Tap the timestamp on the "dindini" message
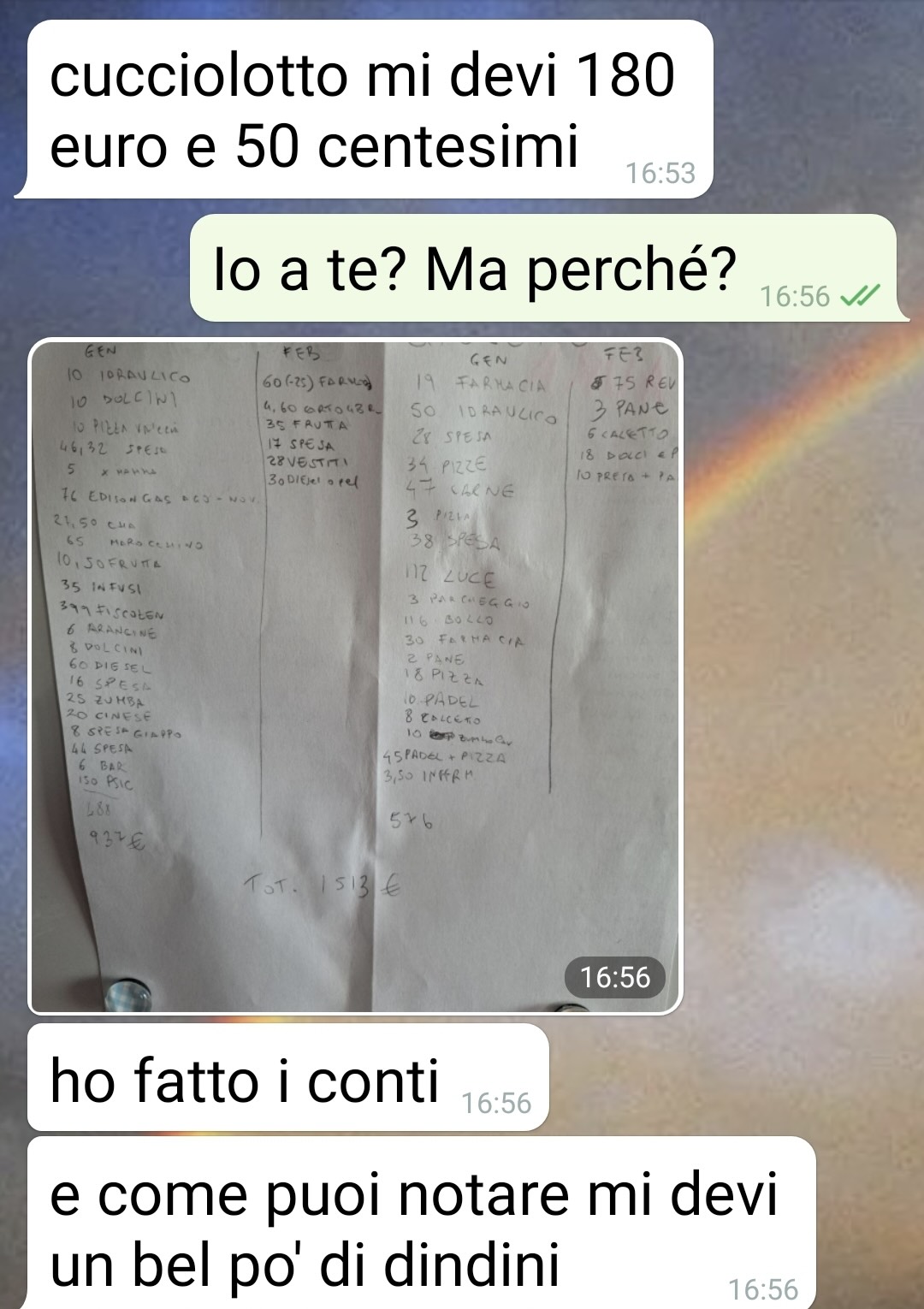The width and height of the screenshot is (924, 1309). pos(763,1288)
